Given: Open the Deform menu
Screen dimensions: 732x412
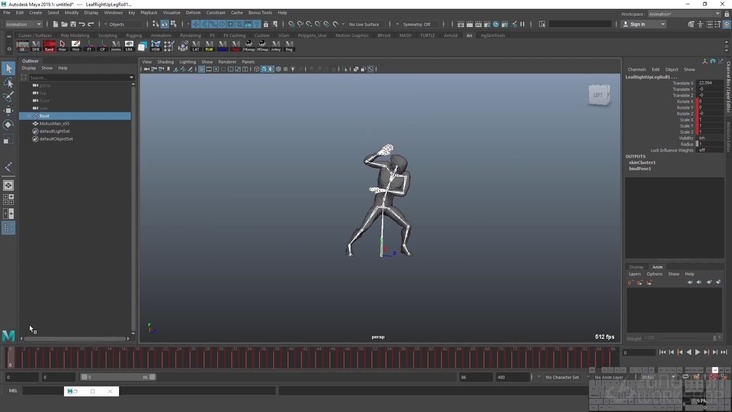Looking at the screenshot, I should click(193, 13).
